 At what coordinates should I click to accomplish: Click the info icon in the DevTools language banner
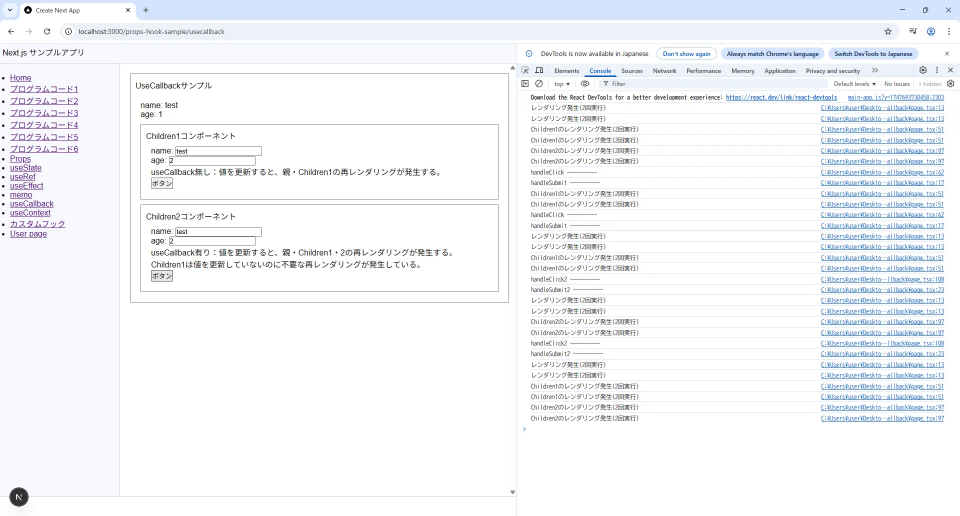(x=530, y=54)
